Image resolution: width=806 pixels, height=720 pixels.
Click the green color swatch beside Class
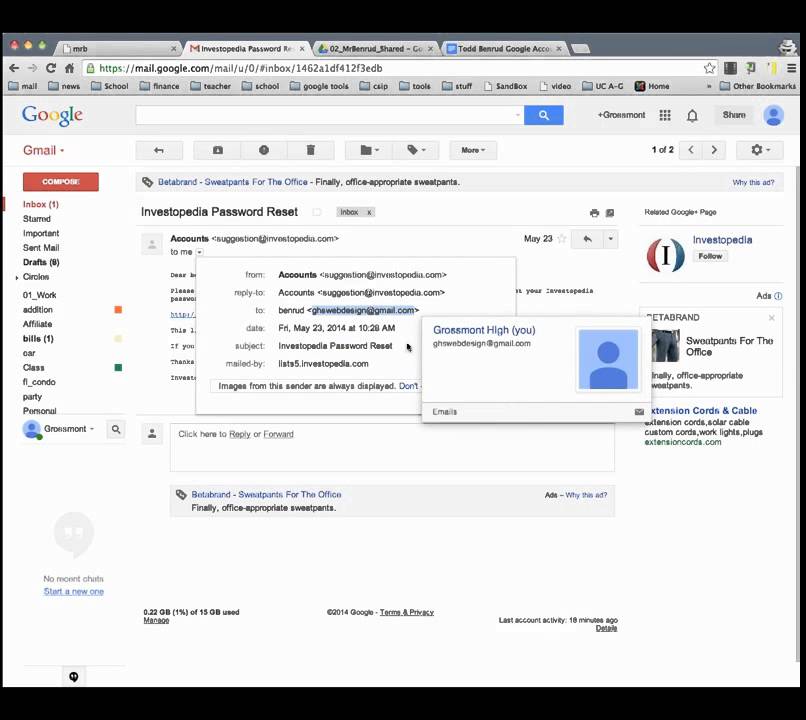tap(118, 367)
